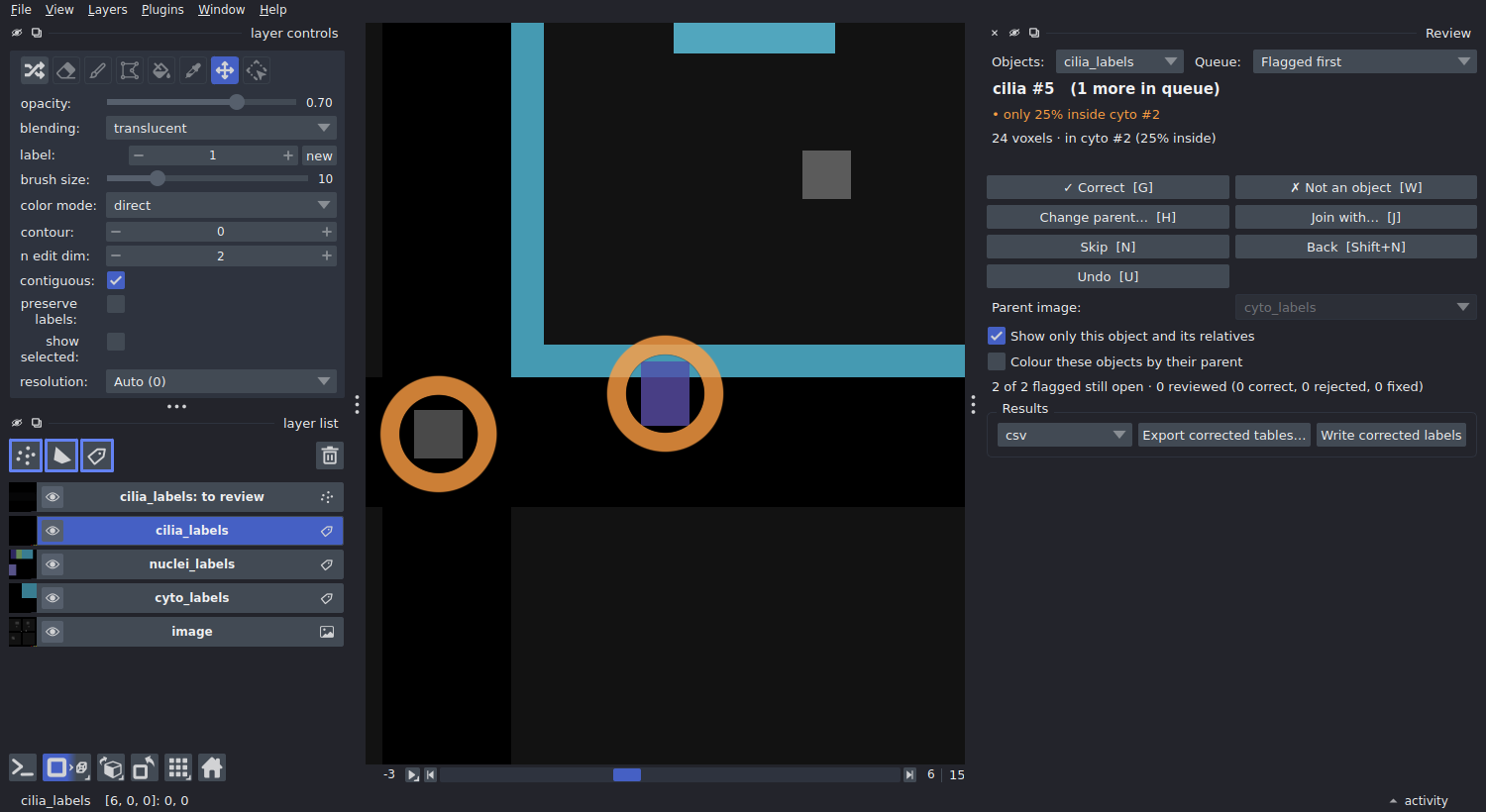Viewport: 1486px width, 812px height.
Task: Mark object as Correct
Action: [1108, 187]
